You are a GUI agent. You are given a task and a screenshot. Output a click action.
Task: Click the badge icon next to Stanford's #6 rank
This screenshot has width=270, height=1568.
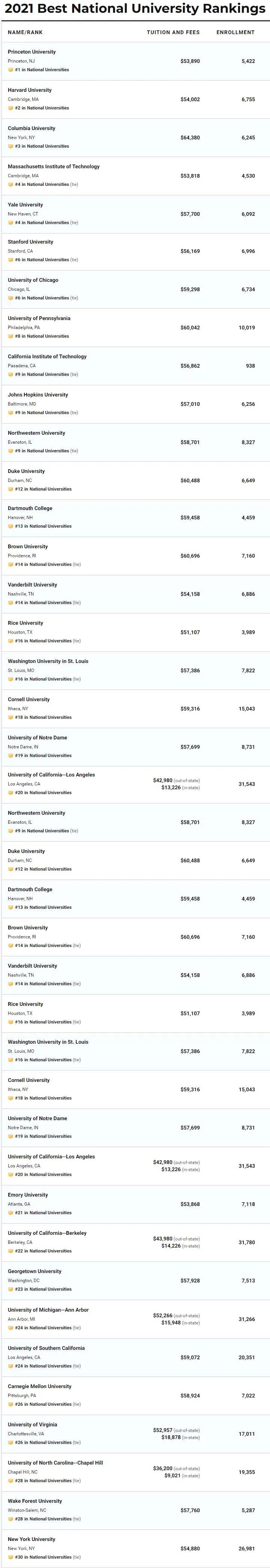pos(10,260)
